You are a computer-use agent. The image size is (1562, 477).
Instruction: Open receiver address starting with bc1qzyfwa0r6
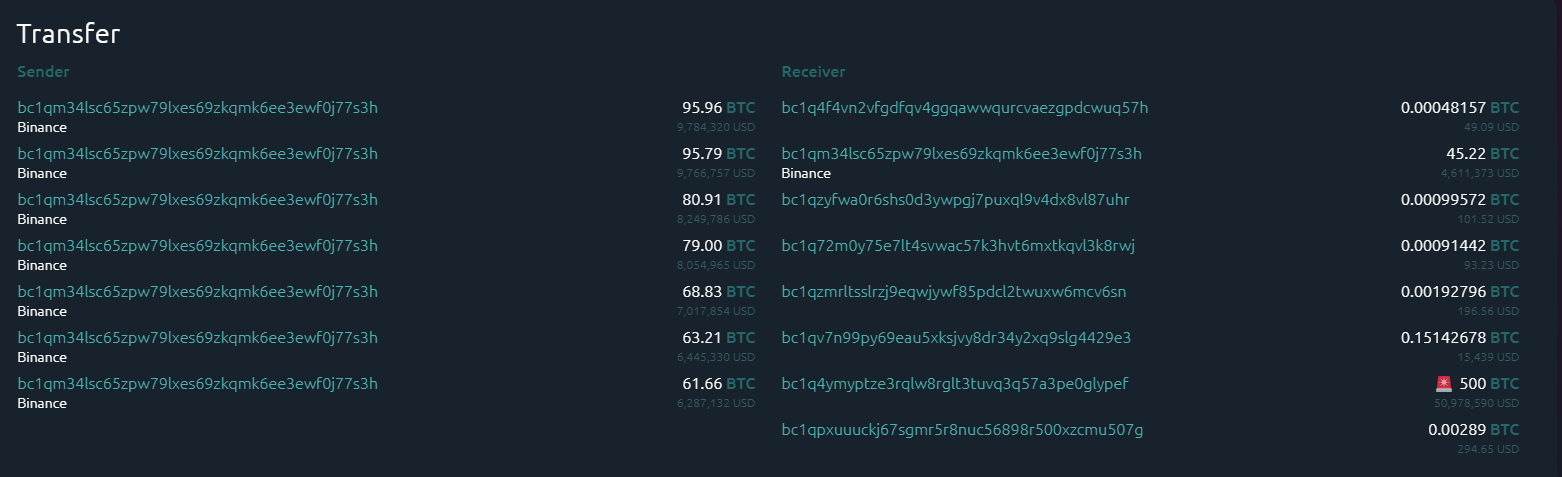pos(955,200)
